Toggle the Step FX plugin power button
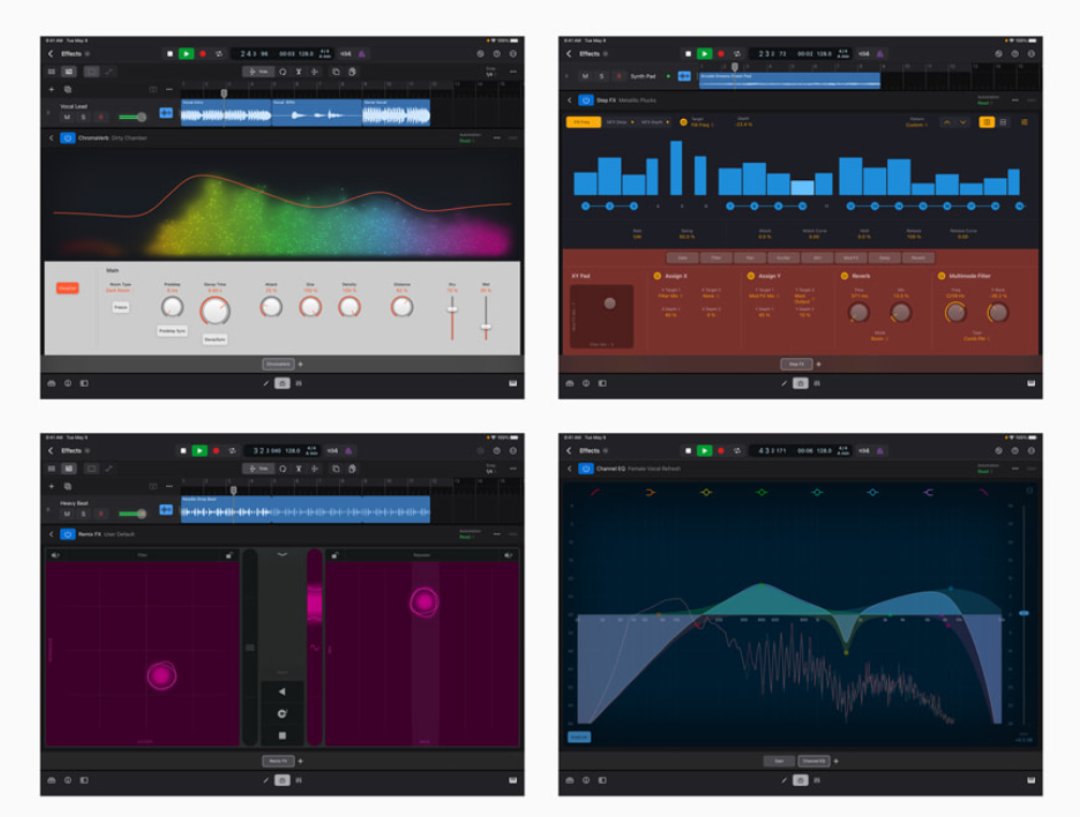 tap(585, 100)
